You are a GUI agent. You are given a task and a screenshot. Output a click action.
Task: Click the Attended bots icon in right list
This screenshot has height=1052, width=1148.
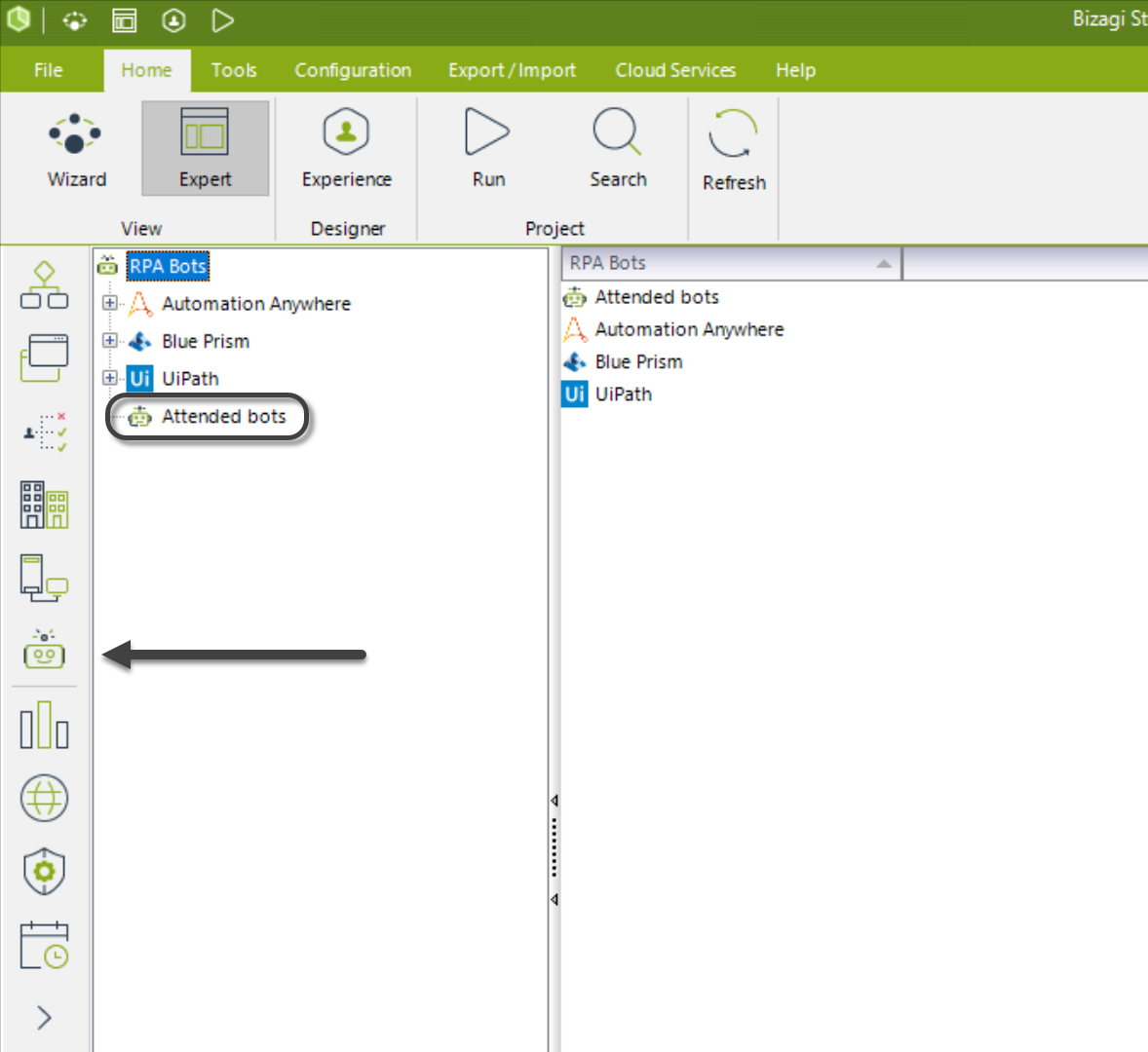tap(575, 297)
